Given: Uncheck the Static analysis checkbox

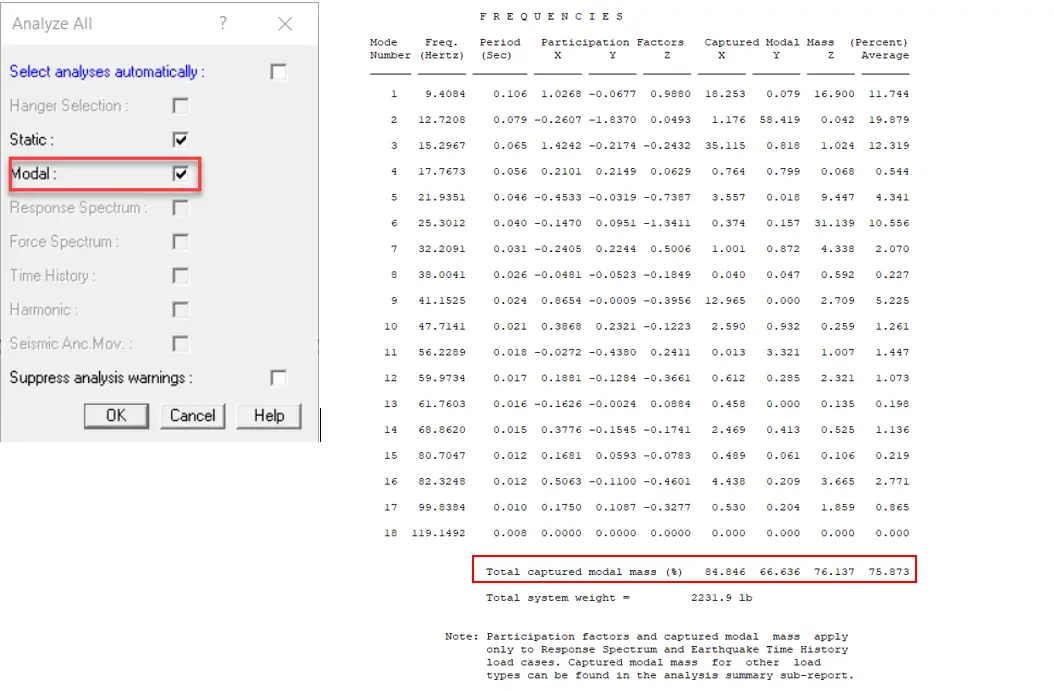Looking at the screenshot, I should [180, 140].
